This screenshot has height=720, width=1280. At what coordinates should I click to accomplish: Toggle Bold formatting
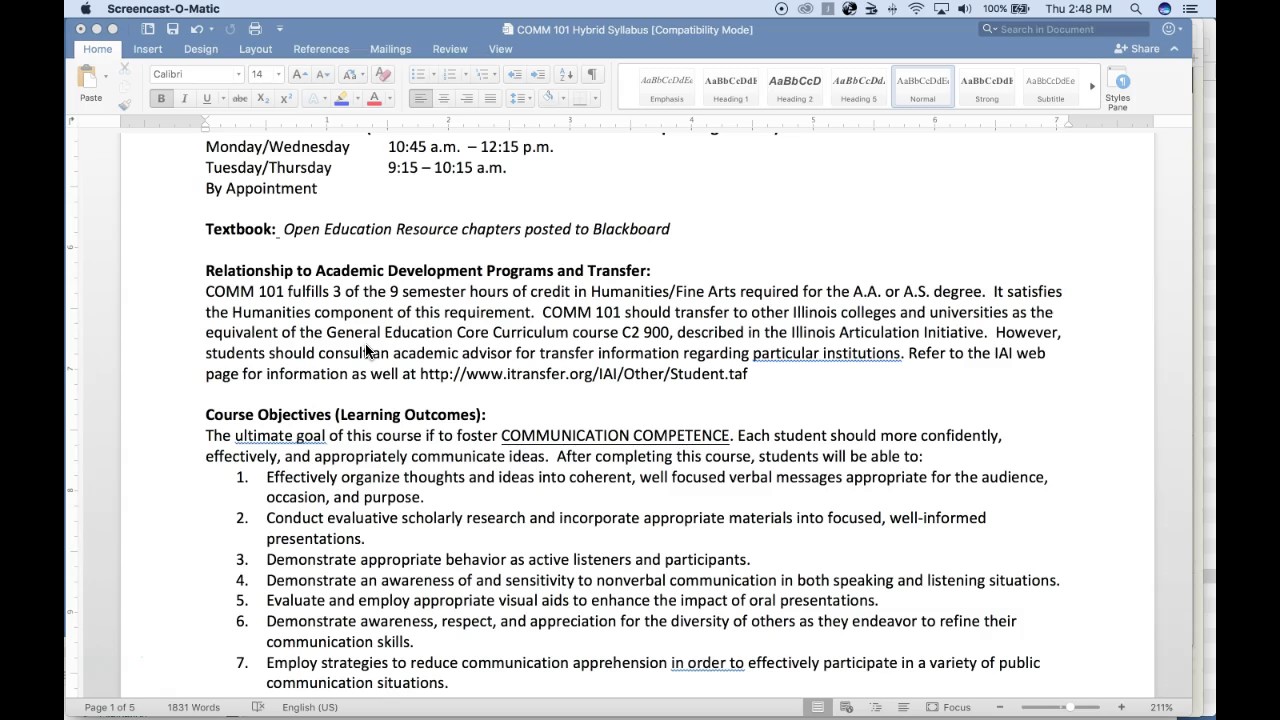click(161, 98)
